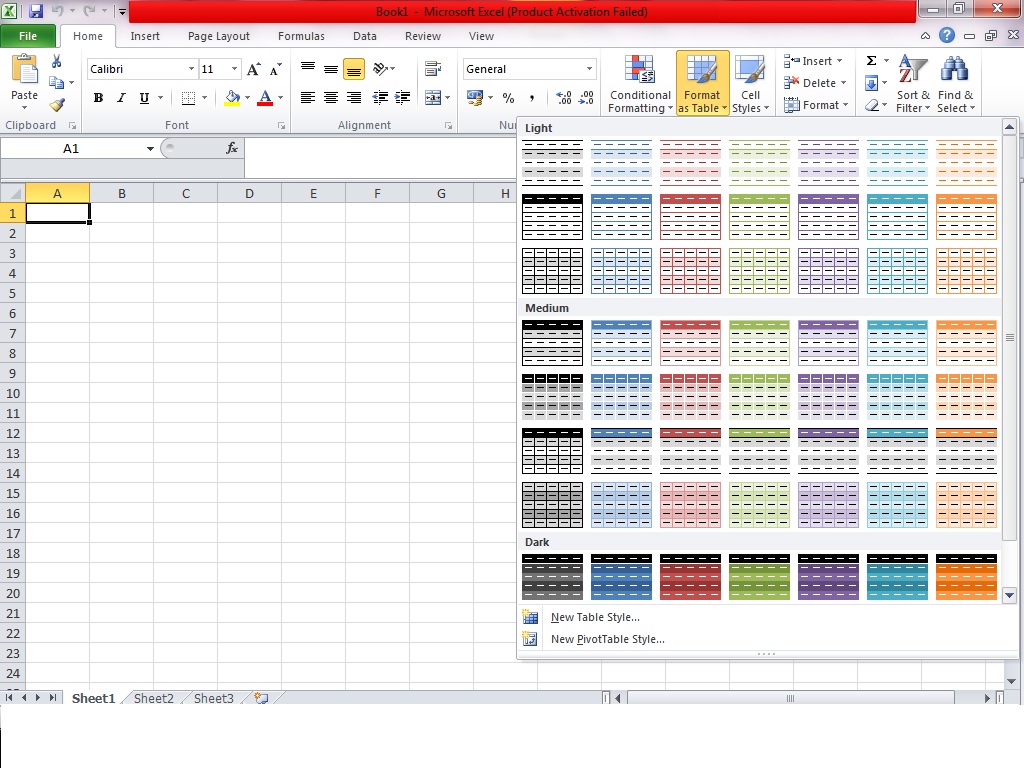Click the gallery scroll down arrow
1024x768 pixels.
tap(1009, 595)
